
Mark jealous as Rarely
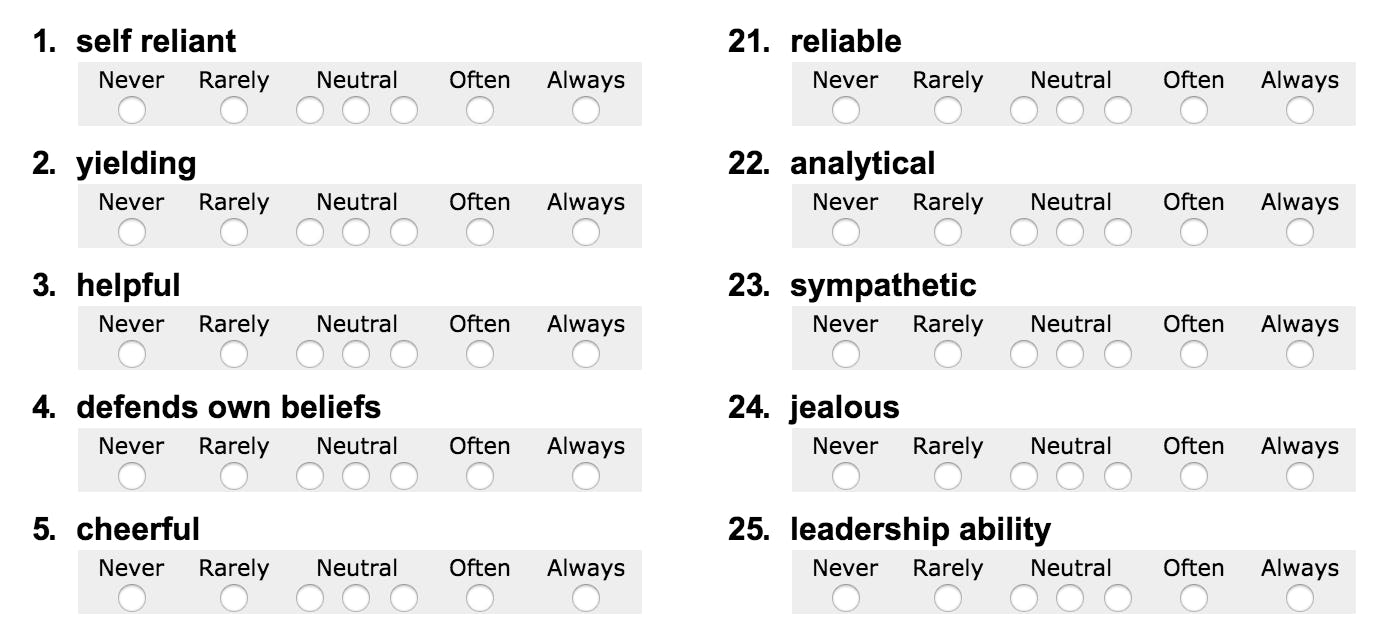click(948, 476)
